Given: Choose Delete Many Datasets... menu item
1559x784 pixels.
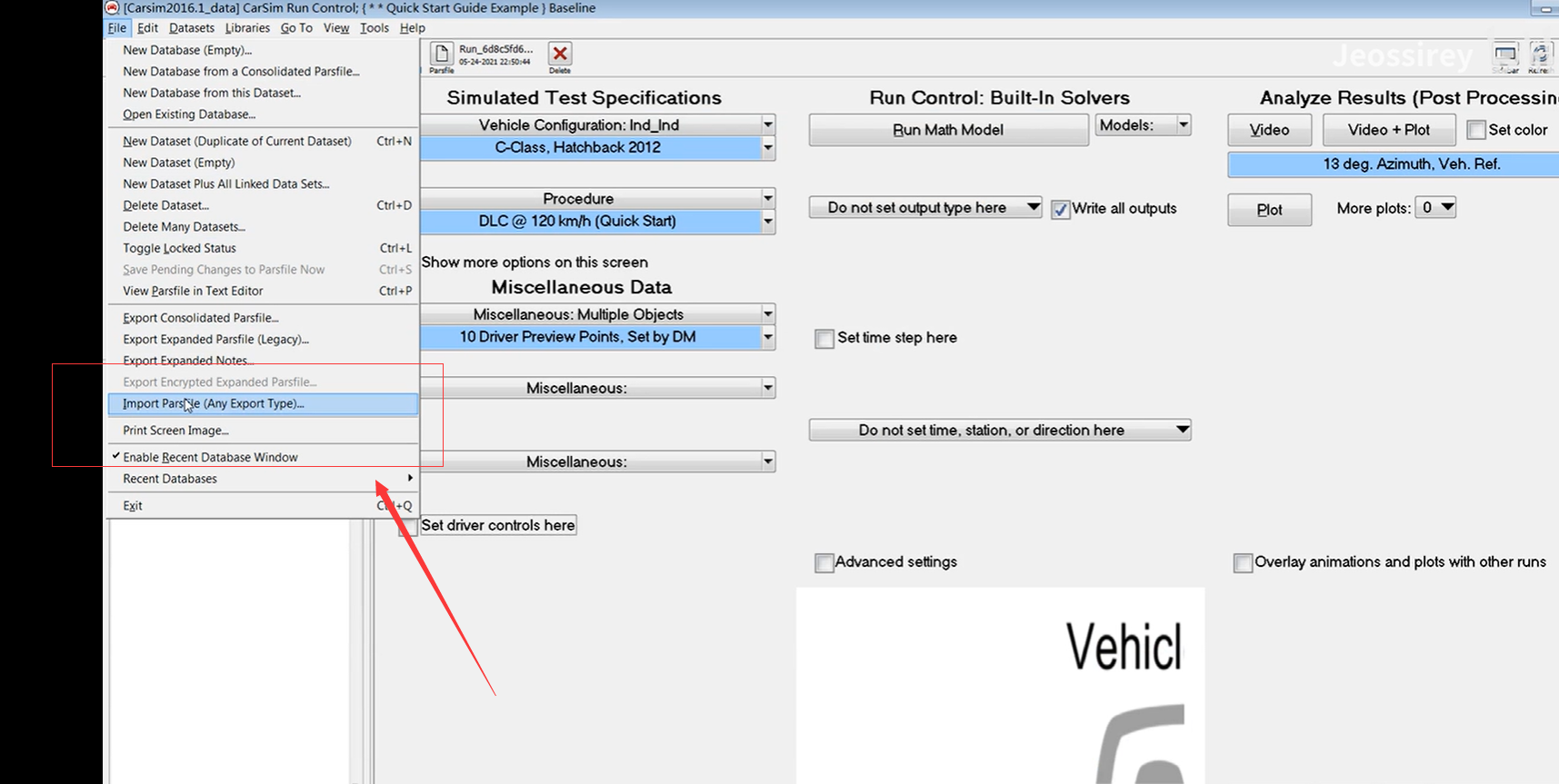Looking at the screenshot, I should pos(264,227).
